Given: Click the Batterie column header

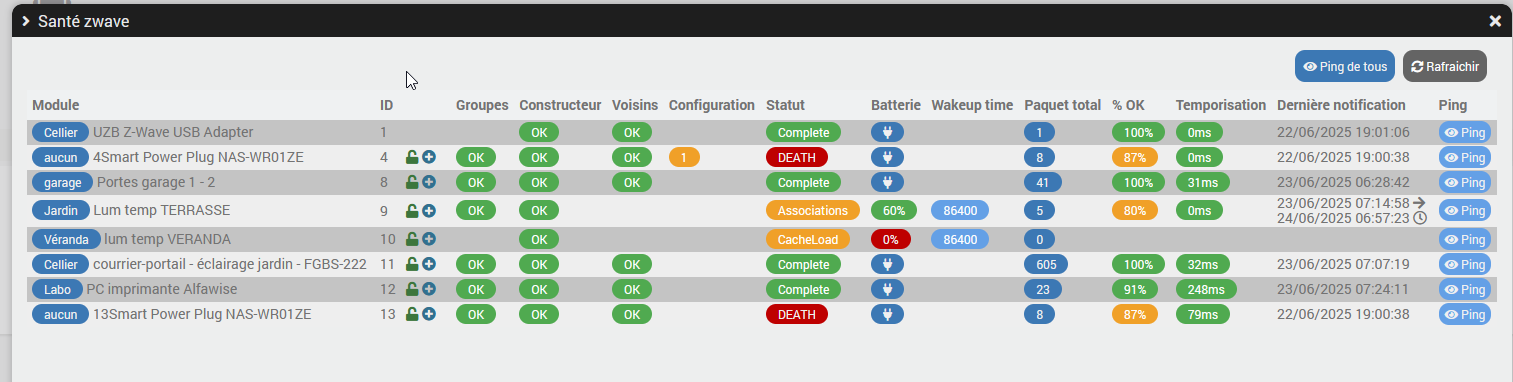Looking at the screenshot, I should (x=896, y=105).
